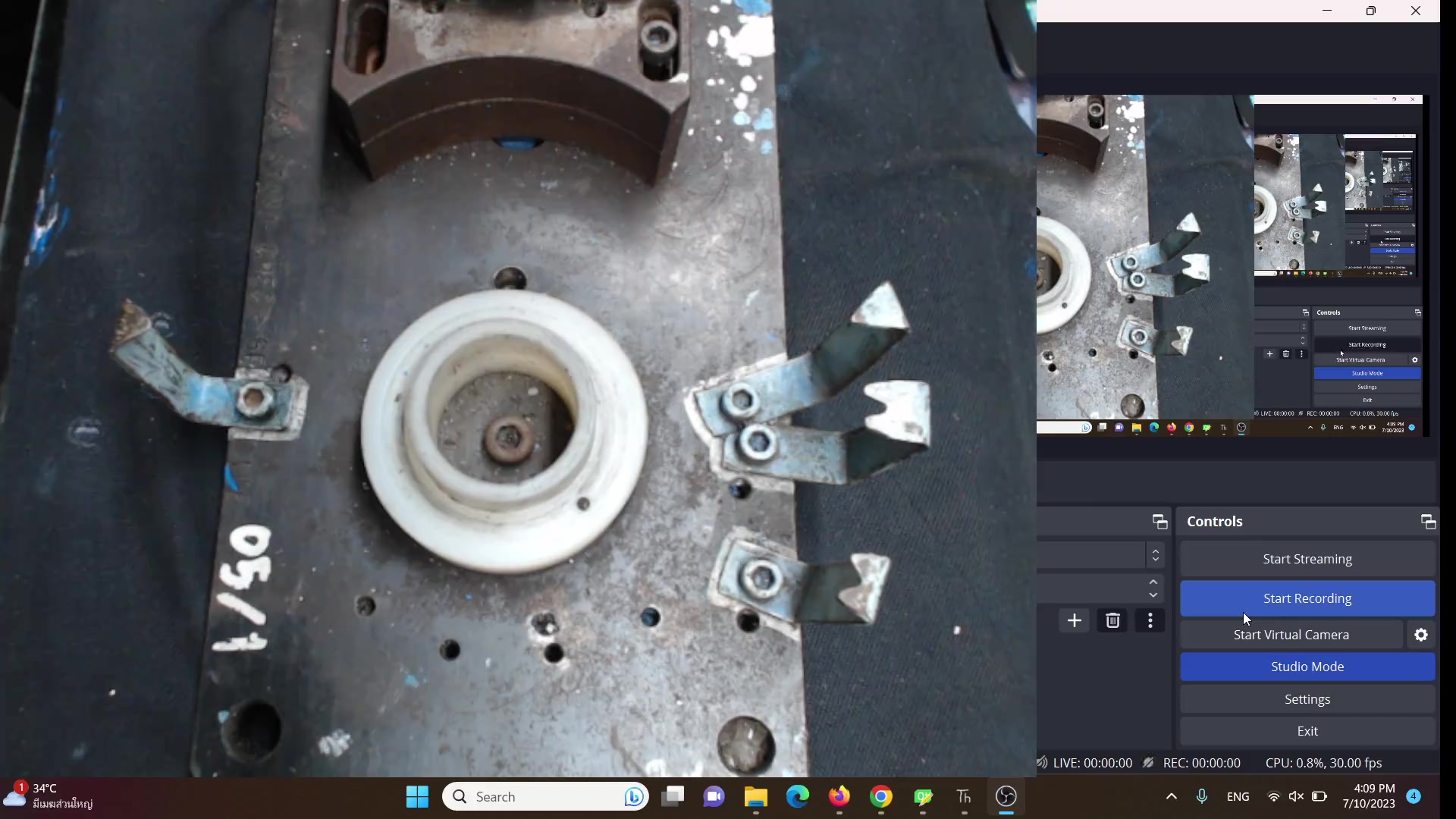This screenshot has width=1456, height=819.
Task: Delete the selected item using the trash icon
Action: (1112, 620)
